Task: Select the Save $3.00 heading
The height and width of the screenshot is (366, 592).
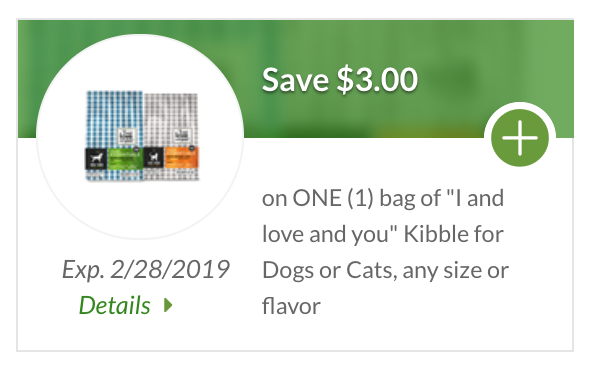Action: coord(340,80)
